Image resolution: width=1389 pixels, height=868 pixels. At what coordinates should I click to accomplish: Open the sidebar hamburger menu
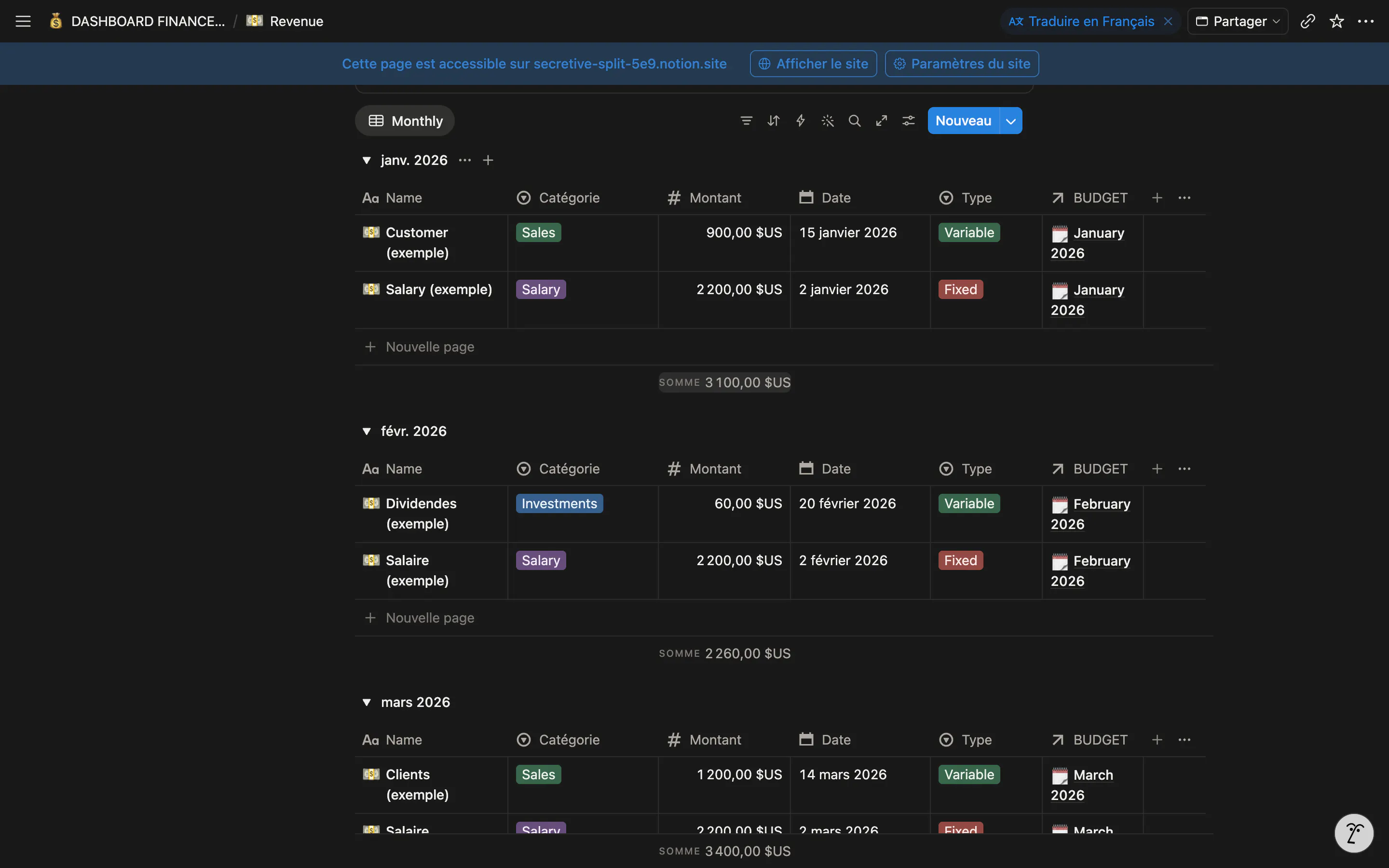(23, 21)
